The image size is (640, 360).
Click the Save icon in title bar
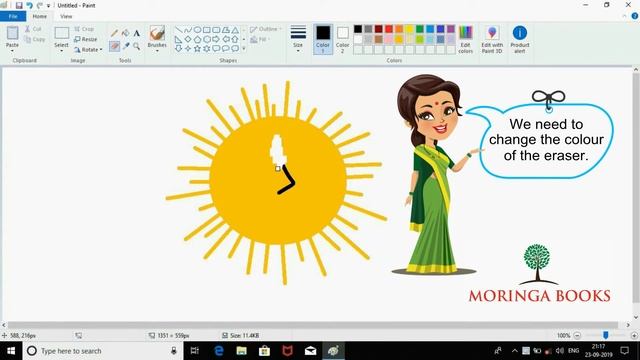[x=19, y=5]
